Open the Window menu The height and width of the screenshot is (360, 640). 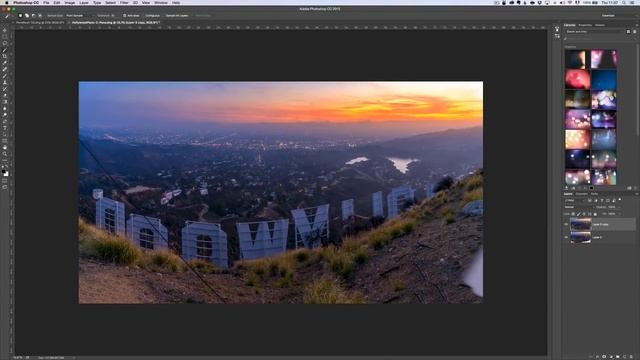pyautogui.click(x=161, y=2)
